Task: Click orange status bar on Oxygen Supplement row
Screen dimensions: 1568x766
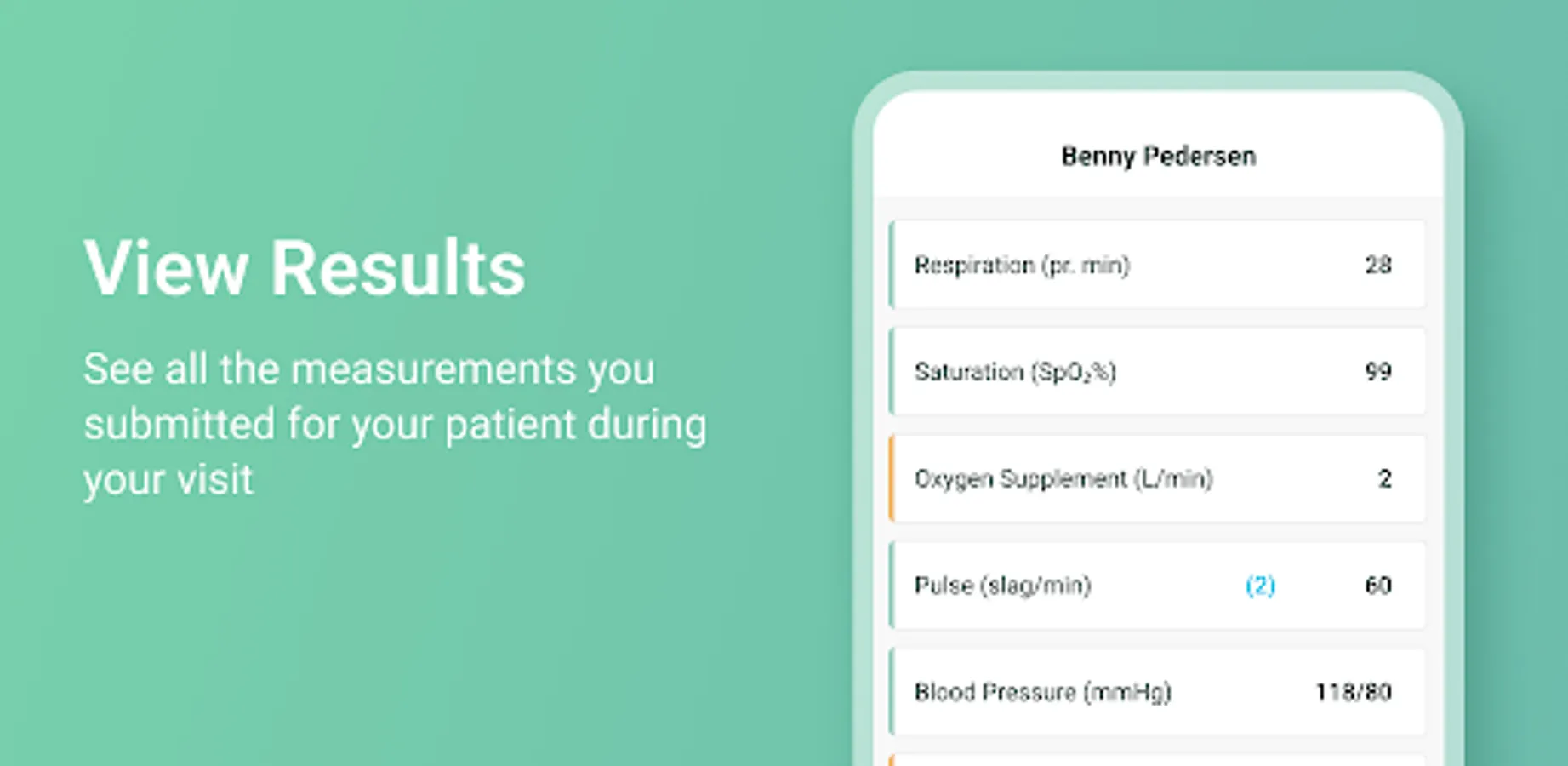Action: point(892,478)
